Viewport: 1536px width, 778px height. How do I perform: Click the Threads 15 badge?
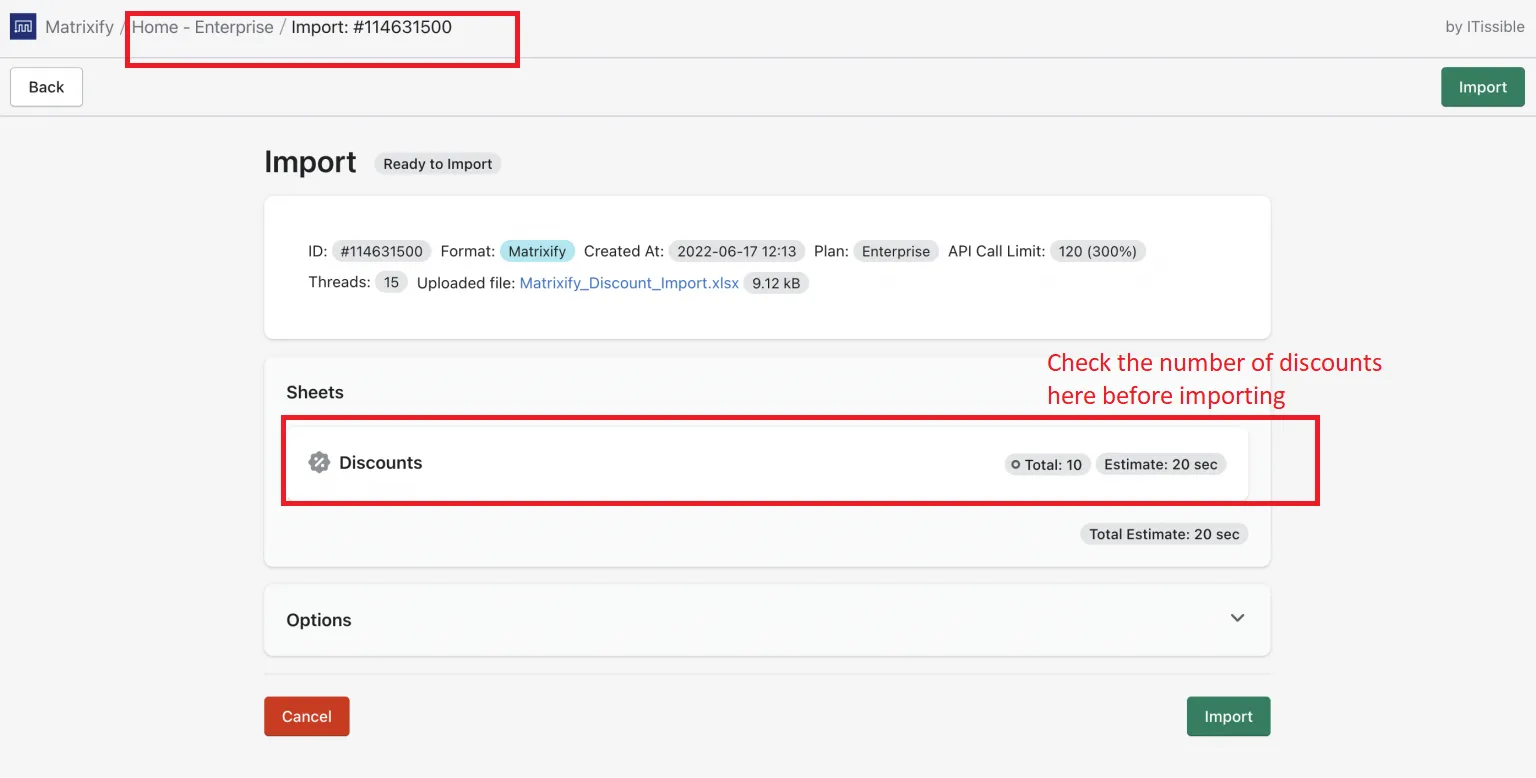click(x=391, y=282)
